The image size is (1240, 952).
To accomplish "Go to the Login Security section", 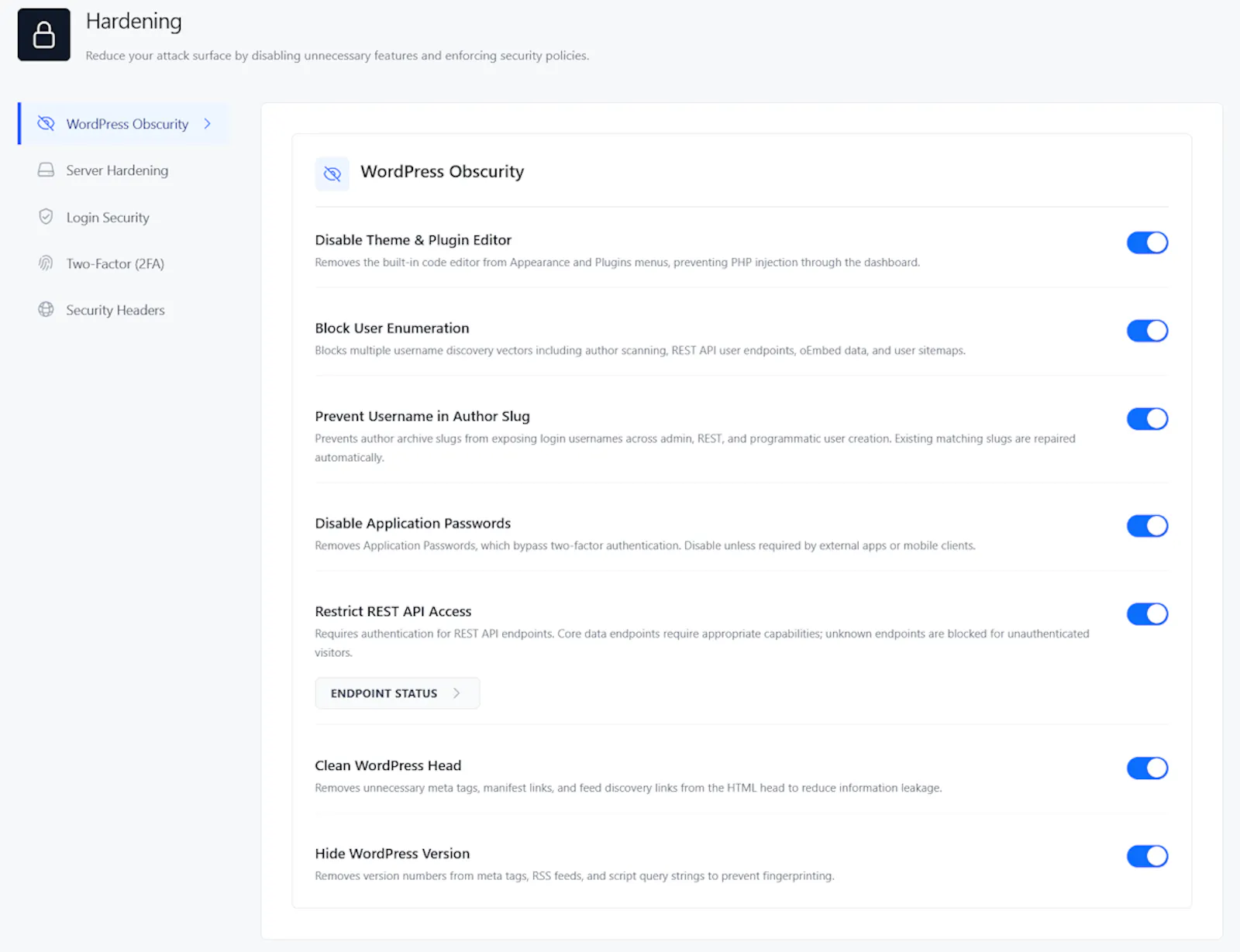I will click(108, 218).
